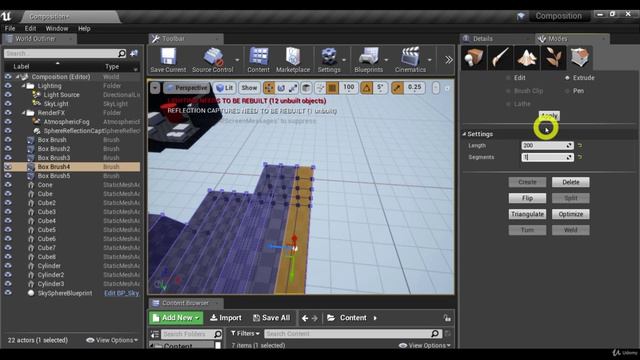
Task: Toggle scale snapping icon in viewport
Action: [x=397, y=88]
